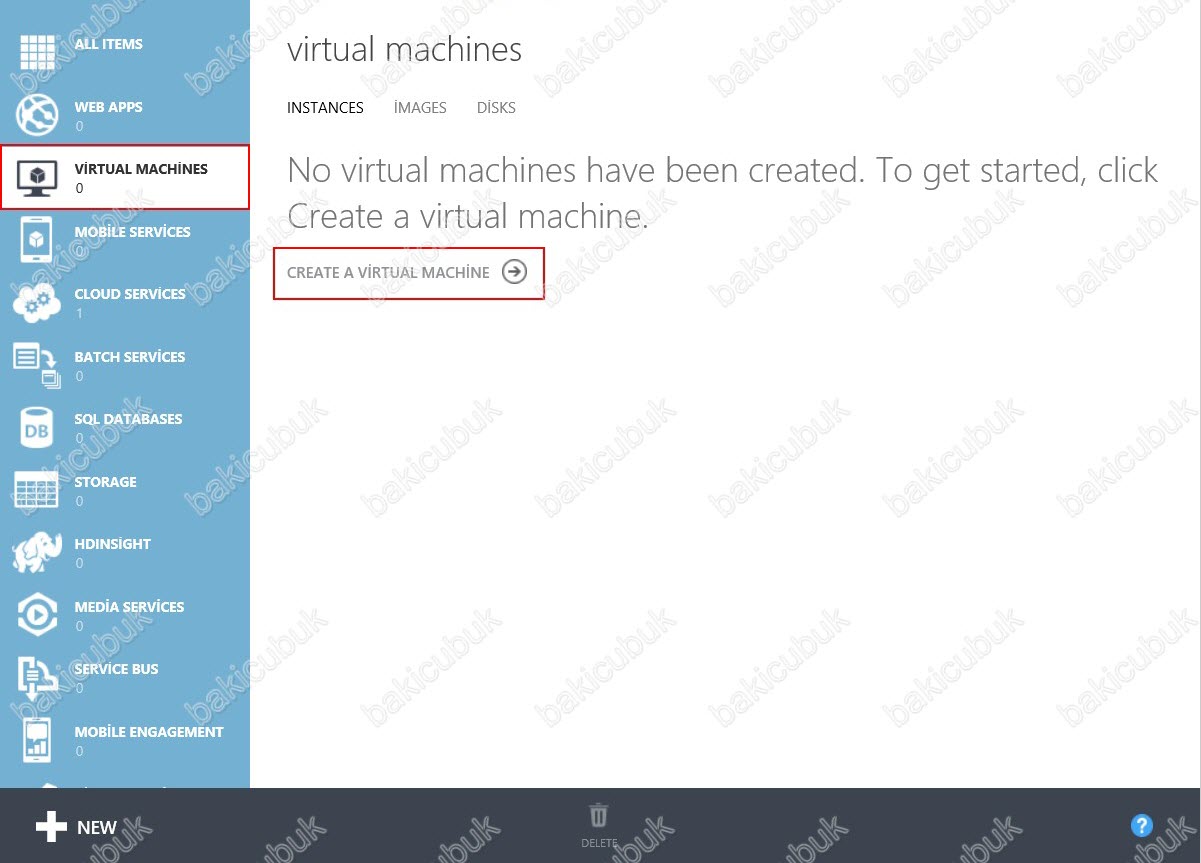Open the blue help question mark

click(x=1142, y=825)
